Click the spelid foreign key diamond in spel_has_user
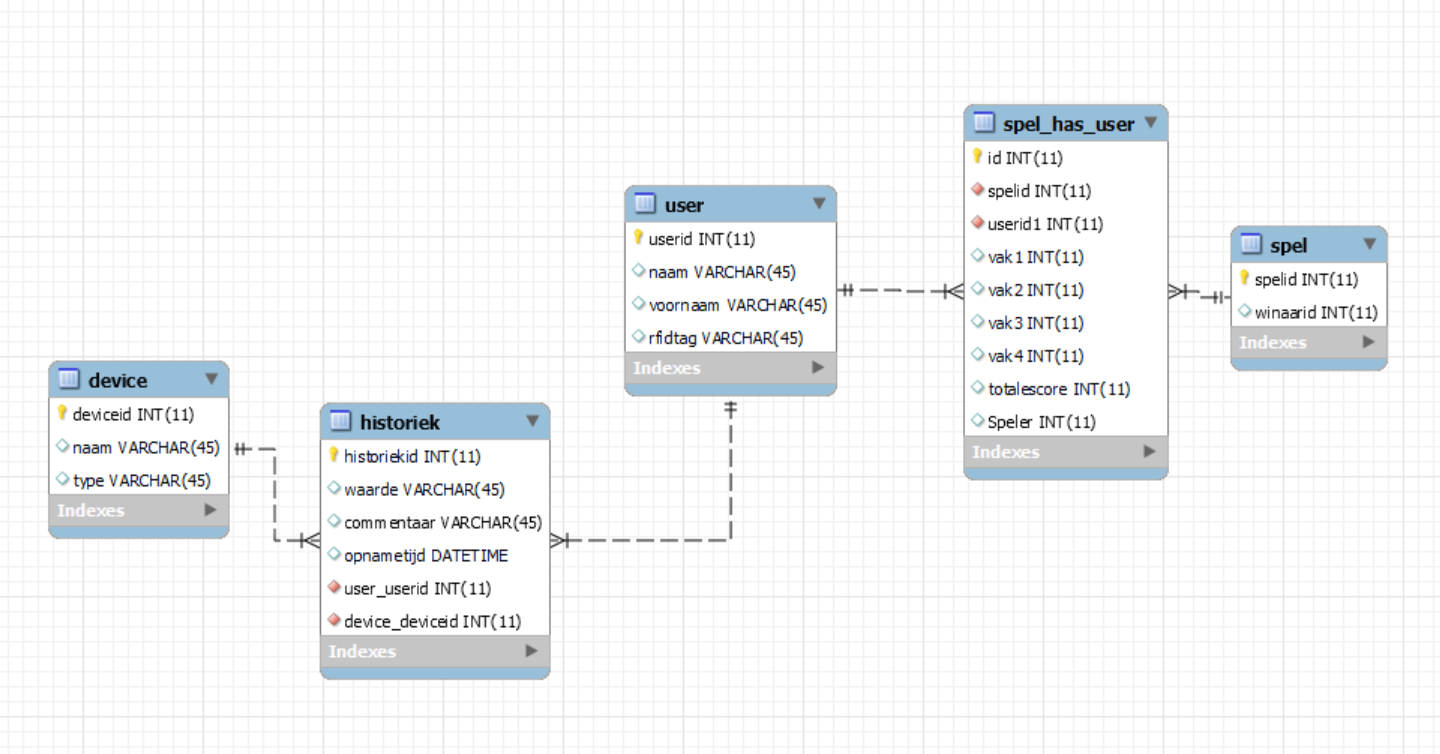Image resolution: width=1440 pixels, height=754 pixels. click(978, 190)
